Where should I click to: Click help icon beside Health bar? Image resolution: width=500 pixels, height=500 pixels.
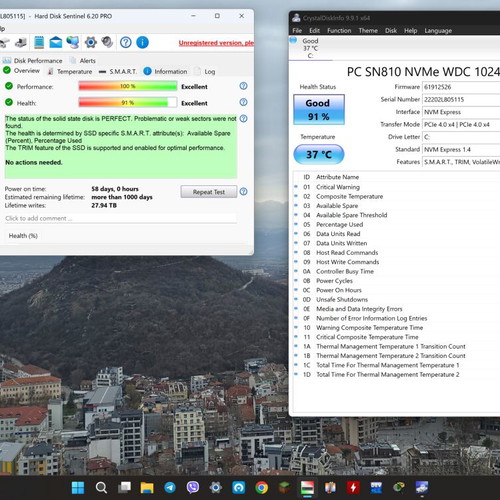pos(244,102)
